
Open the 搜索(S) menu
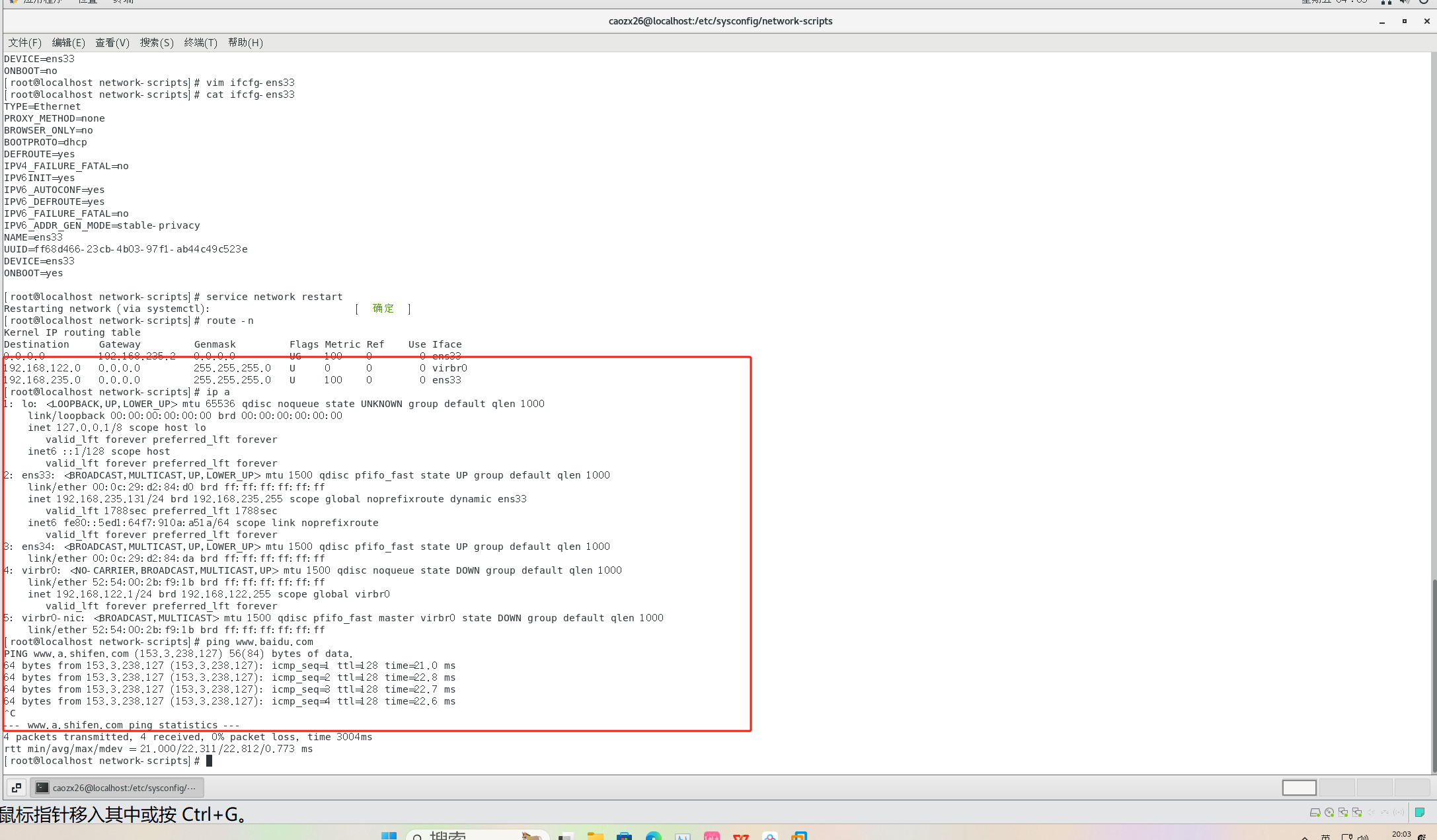tap(157, 42)
